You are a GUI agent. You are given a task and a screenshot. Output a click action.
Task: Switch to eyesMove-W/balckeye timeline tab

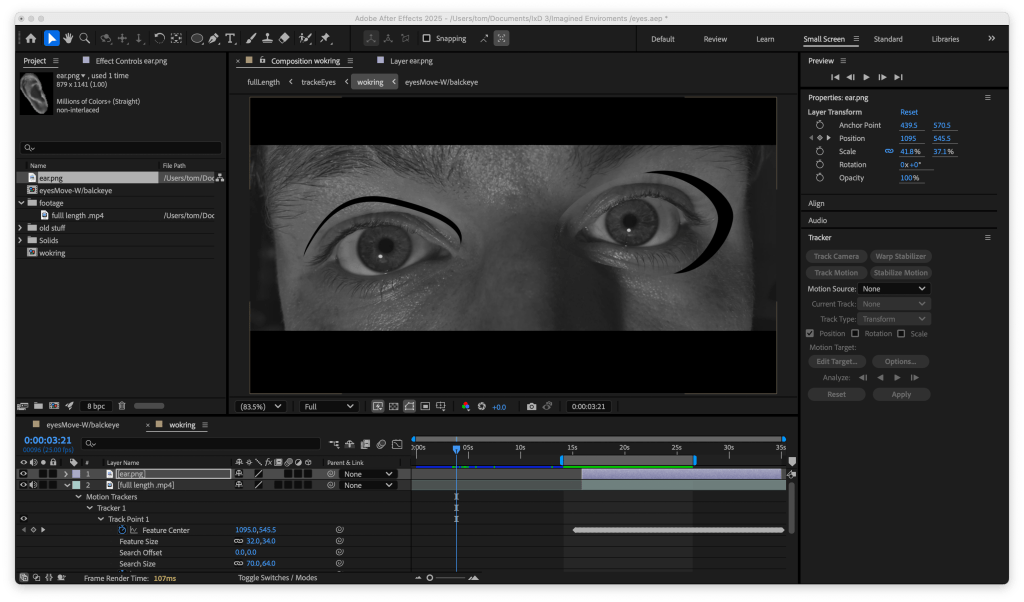(82, 425)
